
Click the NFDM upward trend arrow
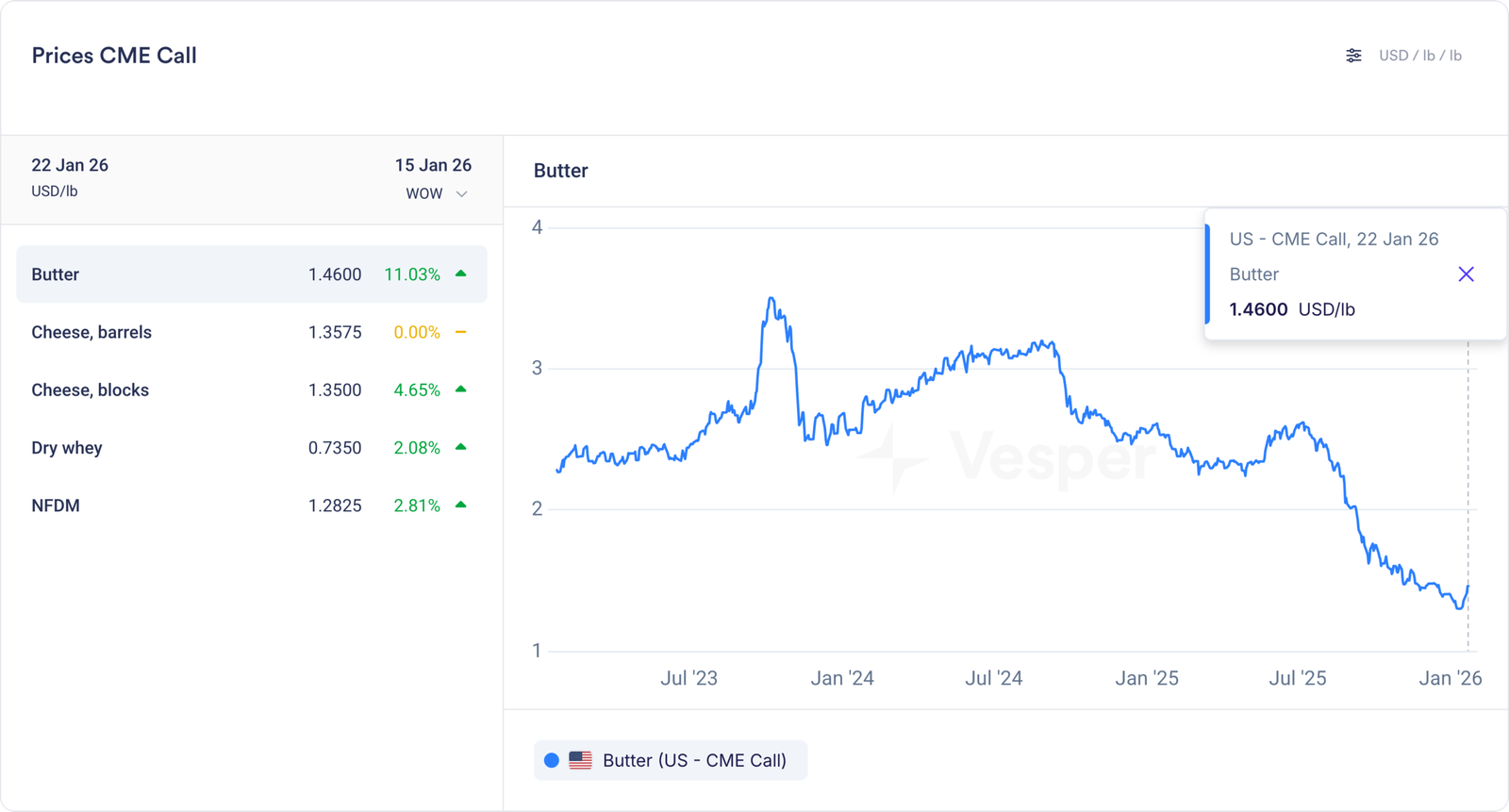(x=461, y=505)
